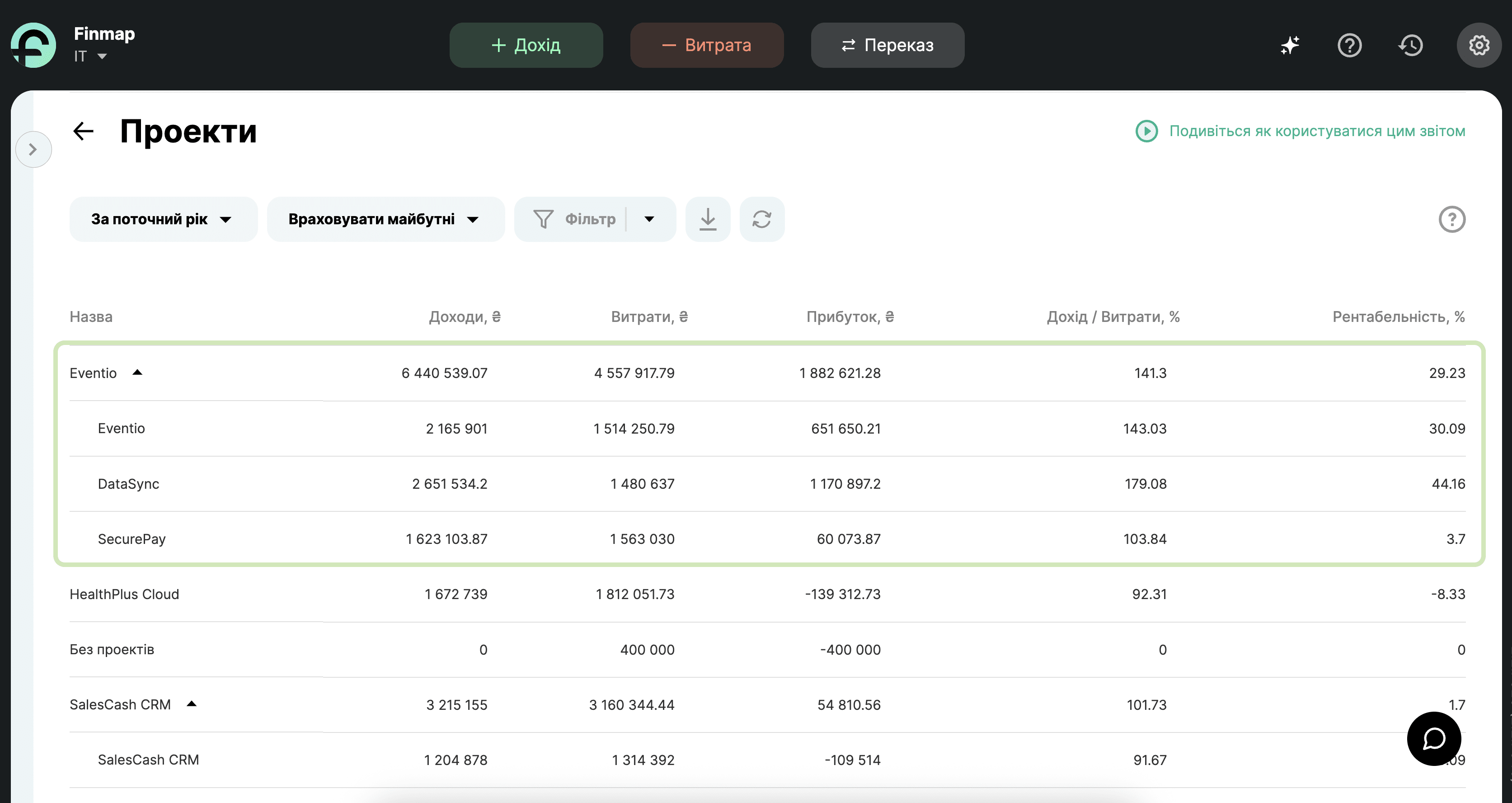Viewport: 1512px width, 803px height.
Task: Sort by Рентабельність, % column header
Action: pyautogui.click(x=1399, y=316)
